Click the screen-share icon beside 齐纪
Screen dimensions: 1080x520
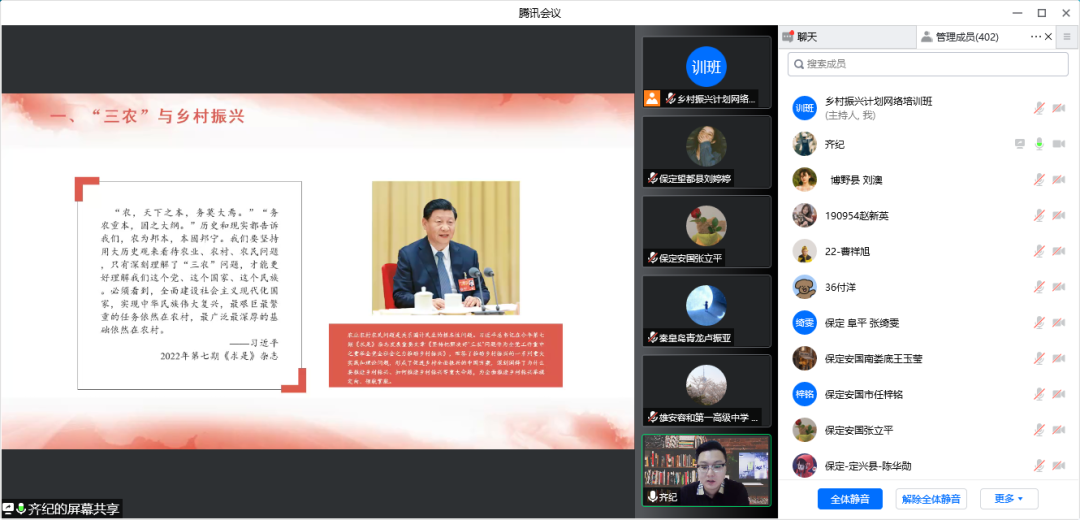1019,144
